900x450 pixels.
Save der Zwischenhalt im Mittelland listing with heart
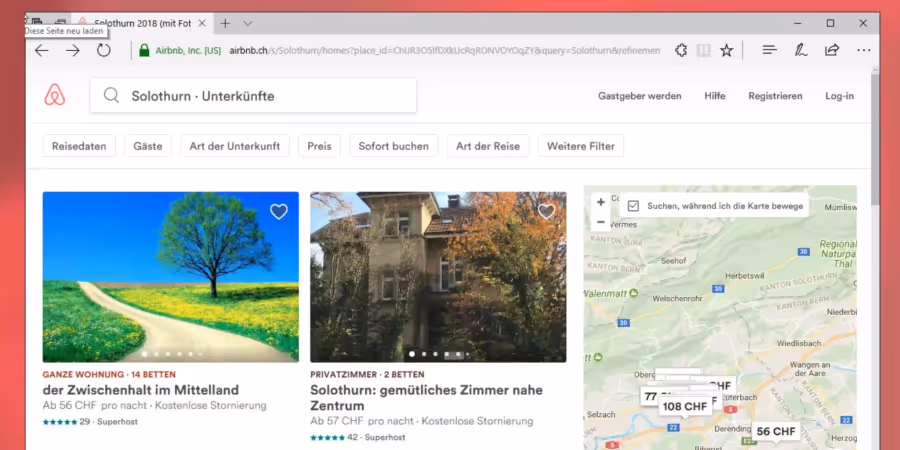click(x=279, y=212)
